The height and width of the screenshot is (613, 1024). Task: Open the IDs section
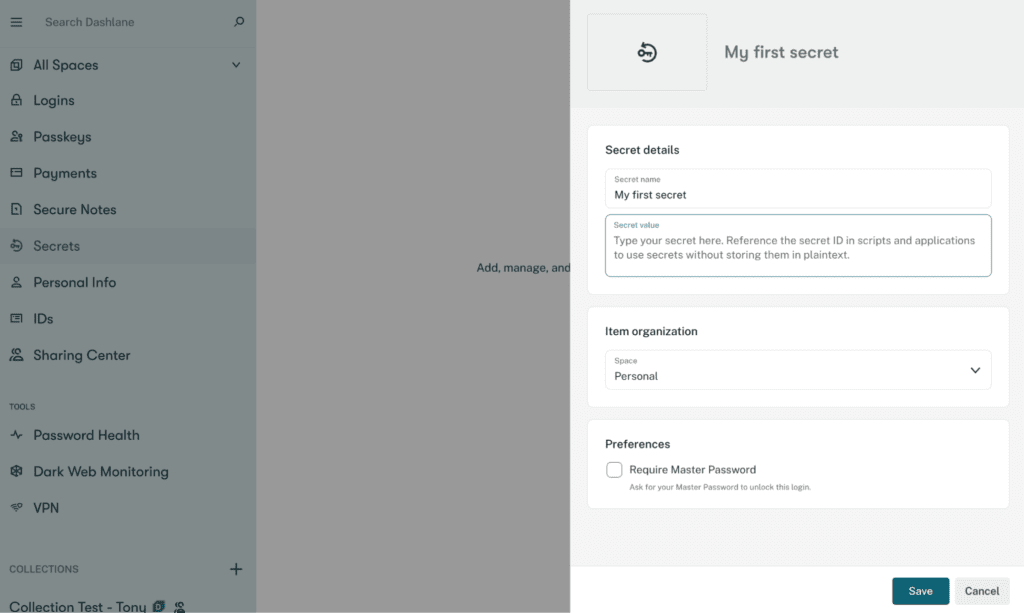click(x=15, y=318)
